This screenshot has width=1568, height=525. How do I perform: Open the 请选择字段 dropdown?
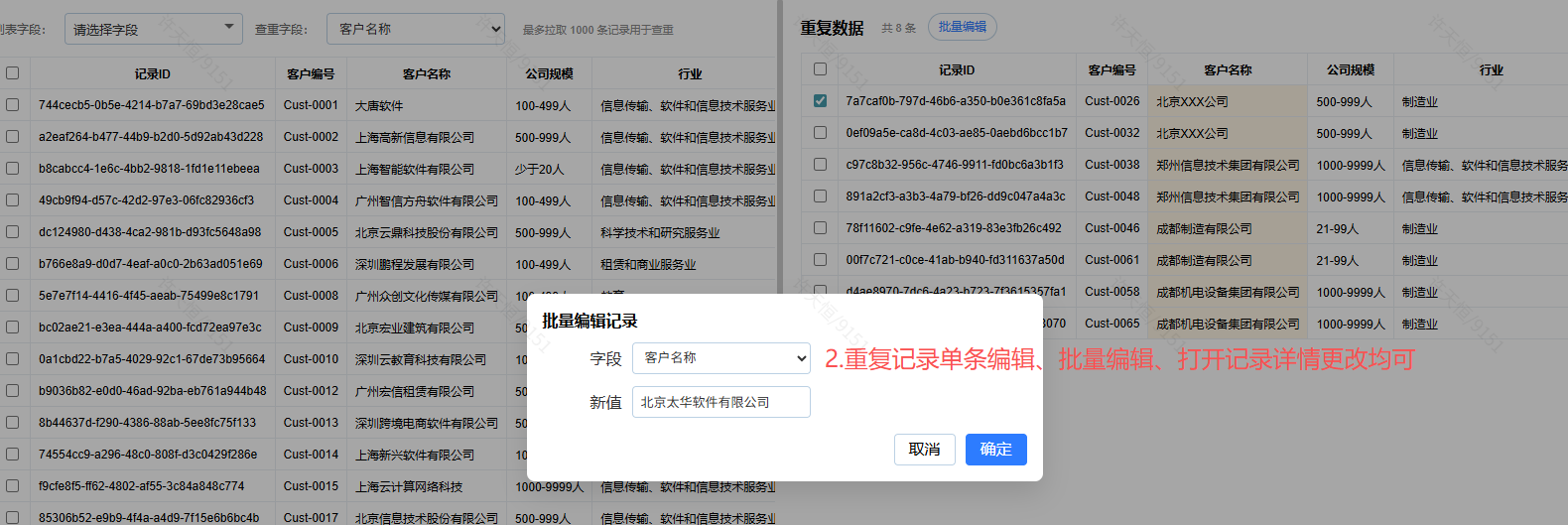click(x=153, y=29)
